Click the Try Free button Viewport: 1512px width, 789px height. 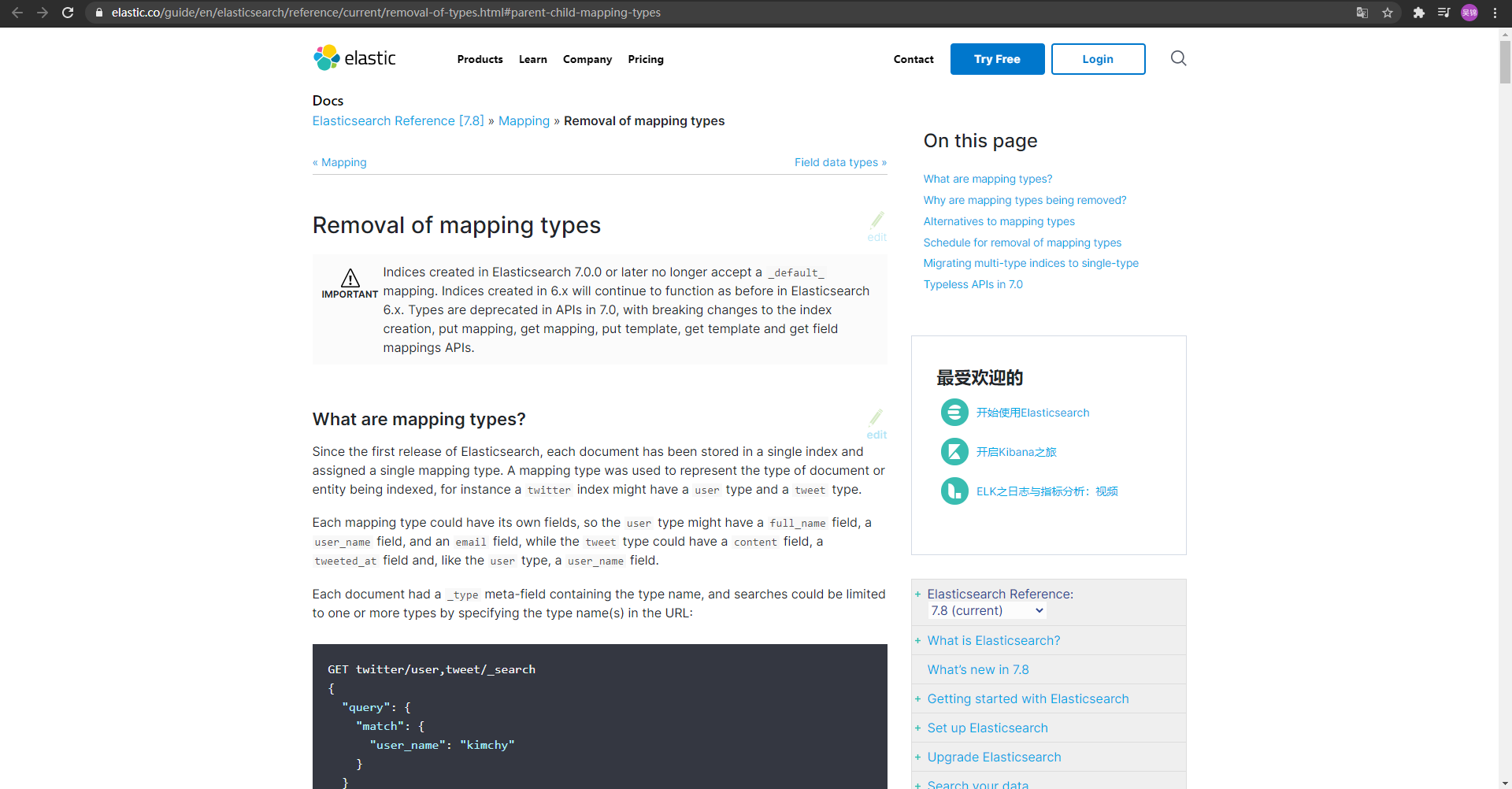(997, 59)
